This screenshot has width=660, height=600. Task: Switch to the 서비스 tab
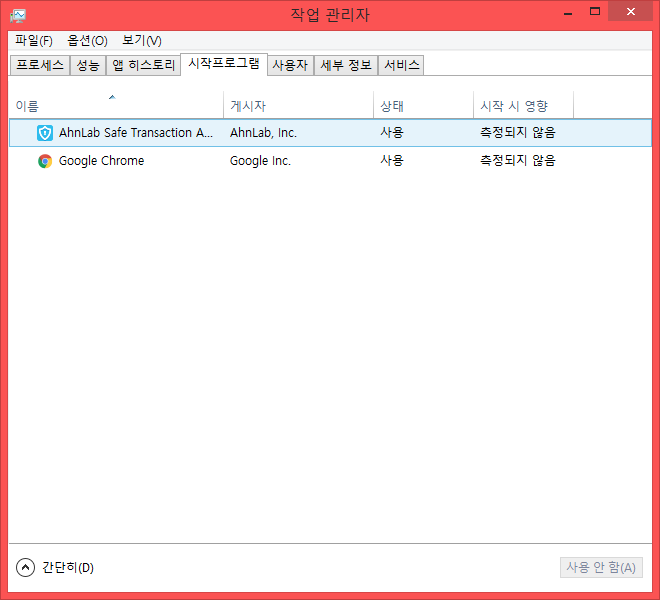pos(401,65)
